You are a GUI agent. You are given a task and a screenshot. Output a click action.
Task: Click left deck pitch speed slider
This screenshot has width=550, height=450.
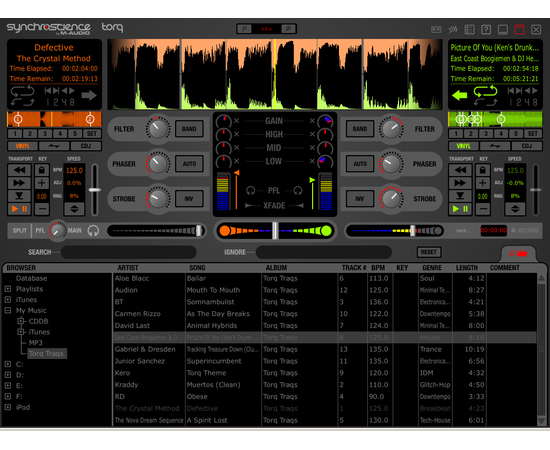[x=95, y=190]
